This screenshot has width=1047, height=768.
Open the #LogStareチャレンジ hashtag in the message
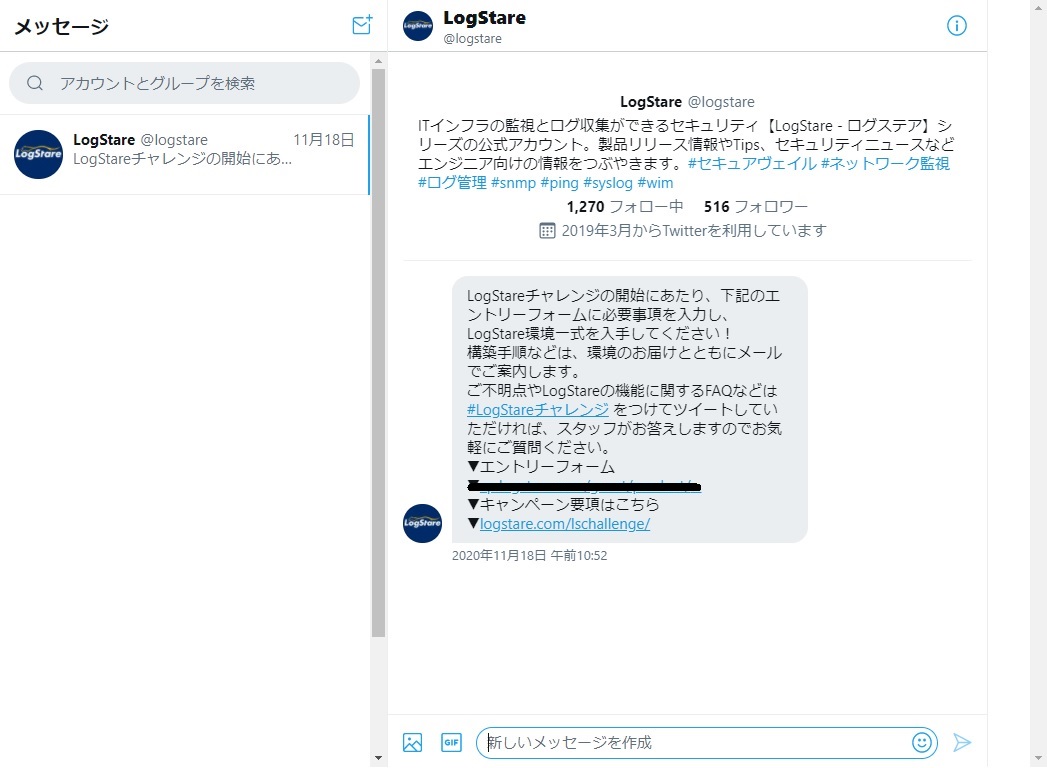(538, 409)
